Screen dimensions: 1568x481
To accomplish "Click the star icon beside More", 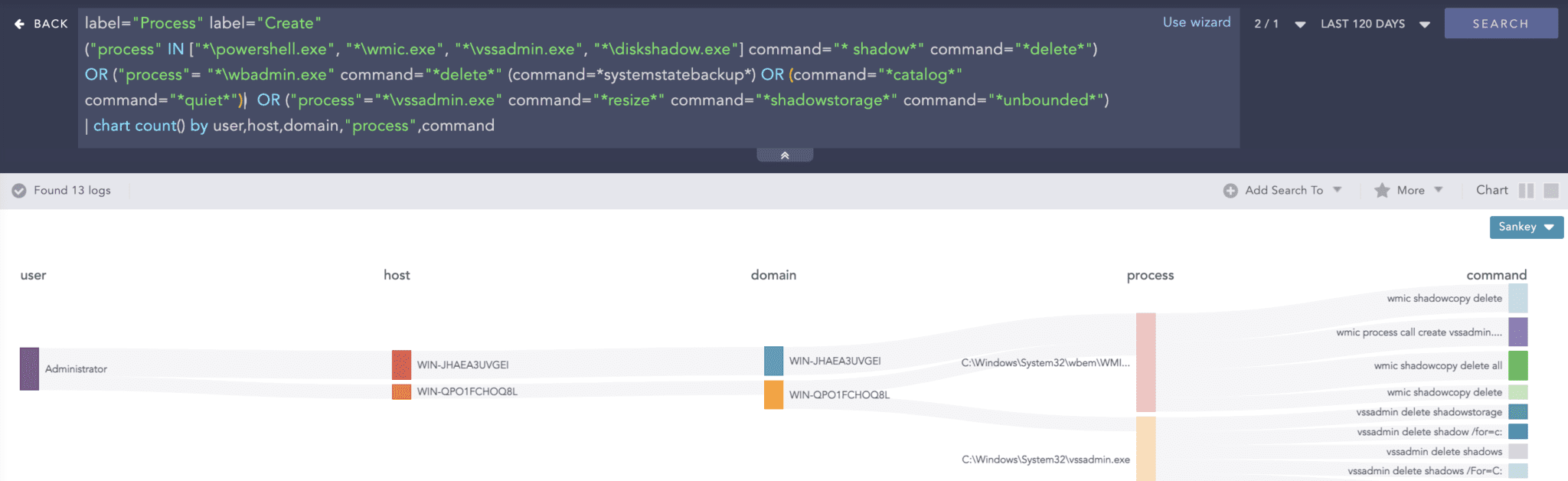I will coord(1381,191).
